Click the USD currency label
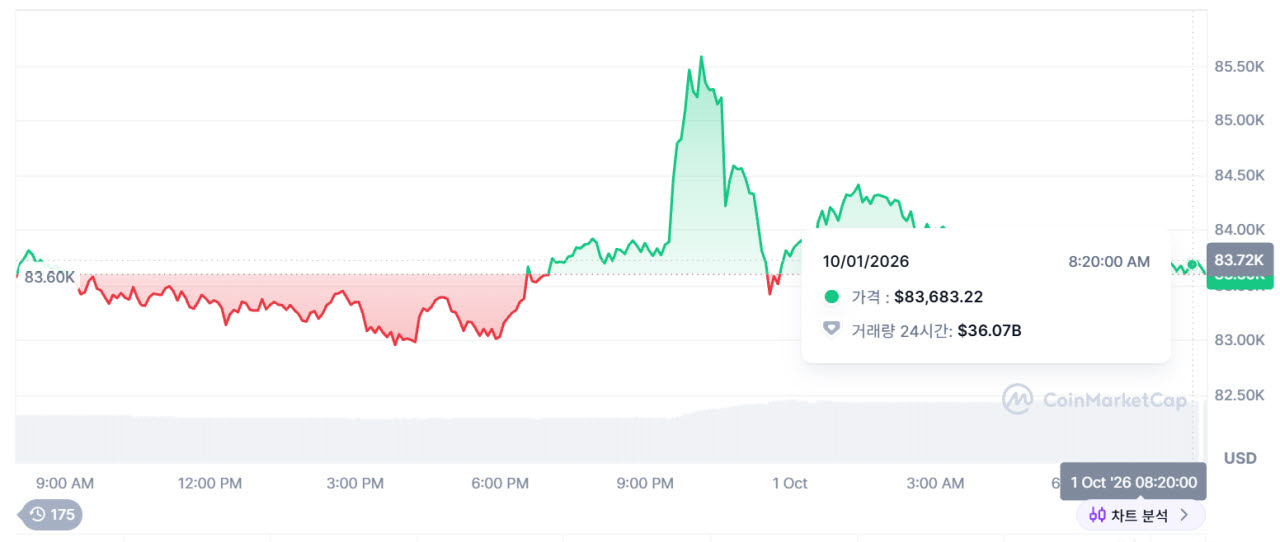Screen dimensions: 1280x542 click(x=1241, y=458)
